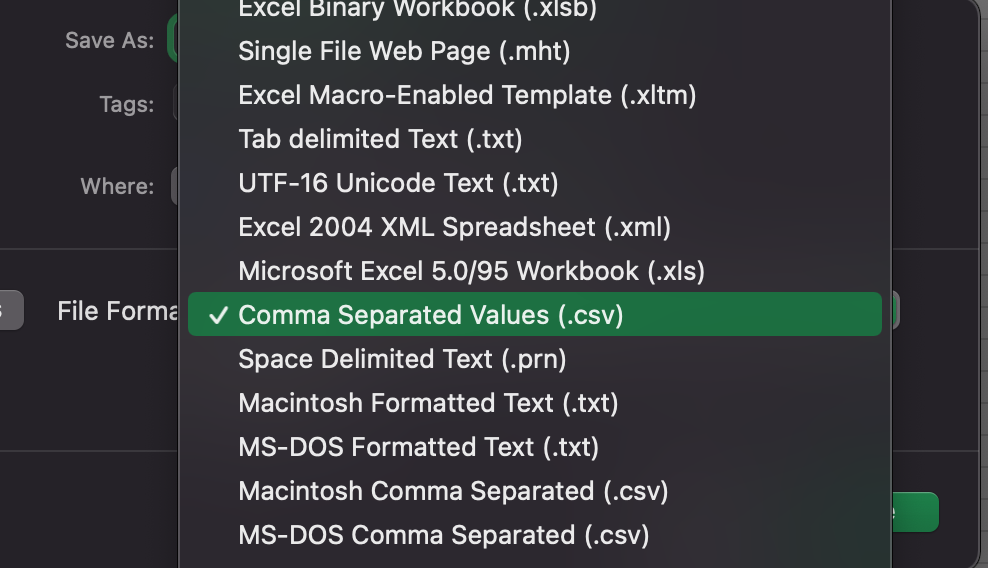The width and height of the screenshot is (988, 568).
Task: Click the checkmark beside Comma Separated Values
Action: 216,316
